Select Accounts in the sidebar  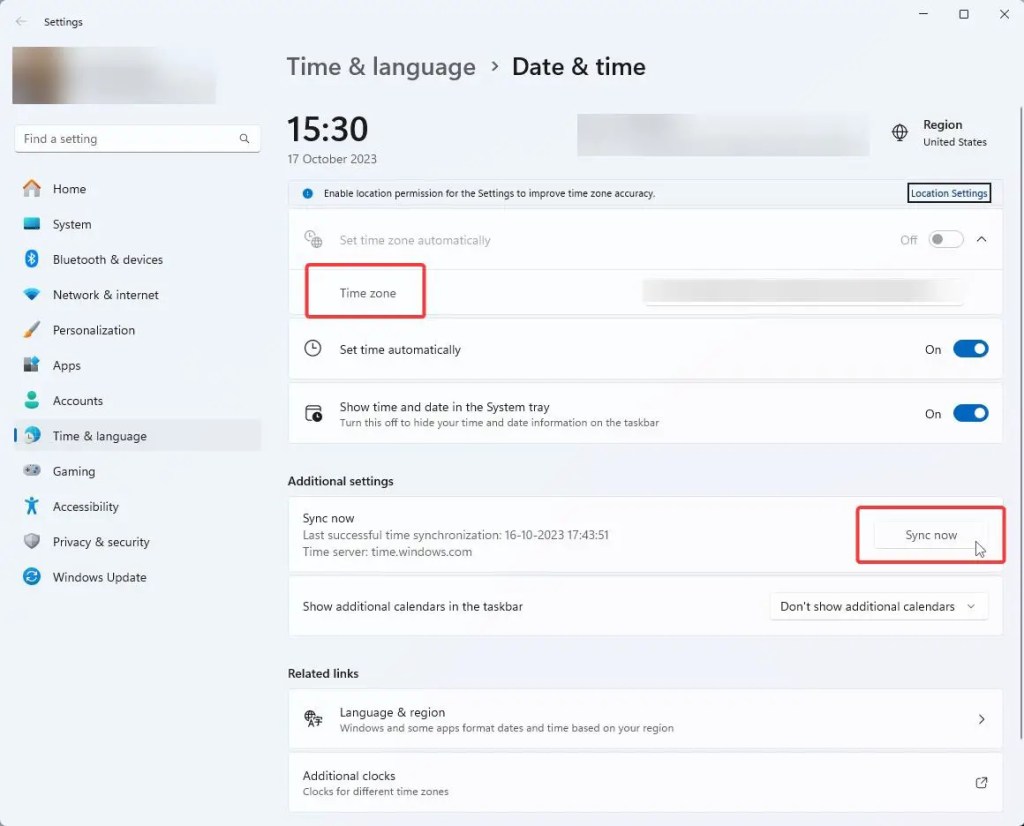(77, 401)
